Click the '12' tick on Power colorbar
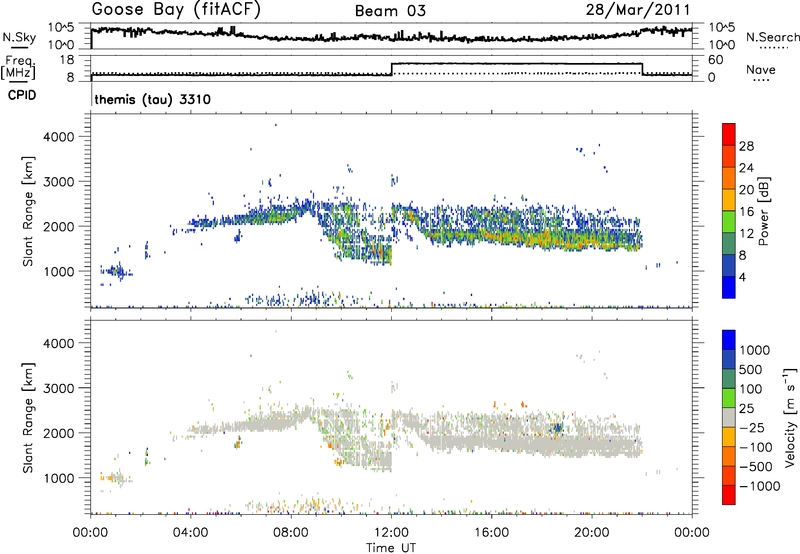Image resolution: width=800 pixels, height=554 pixels. coord(746,234)
